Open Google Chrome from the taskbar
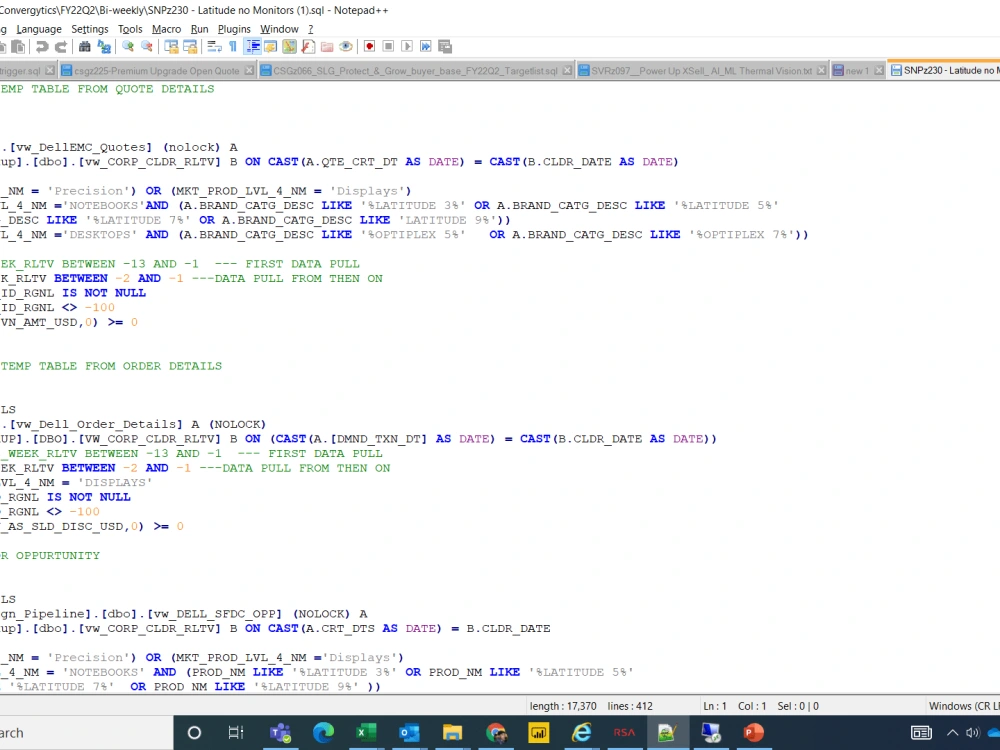The height and width of the screenshot is (750, 1000). pyautogui.click(x=496, y=733)
